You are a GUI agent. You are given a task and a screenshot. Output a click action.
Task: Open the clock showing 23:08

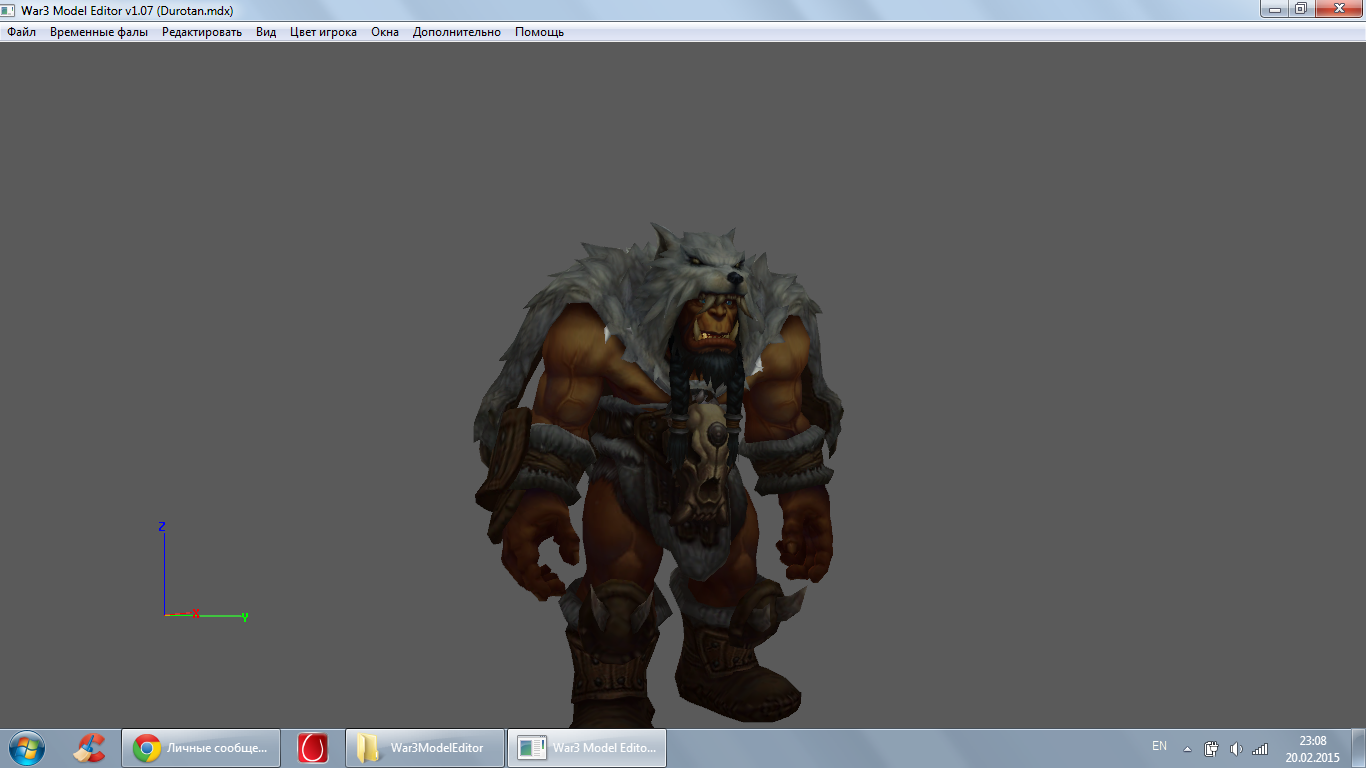[x=1312, y=749]
